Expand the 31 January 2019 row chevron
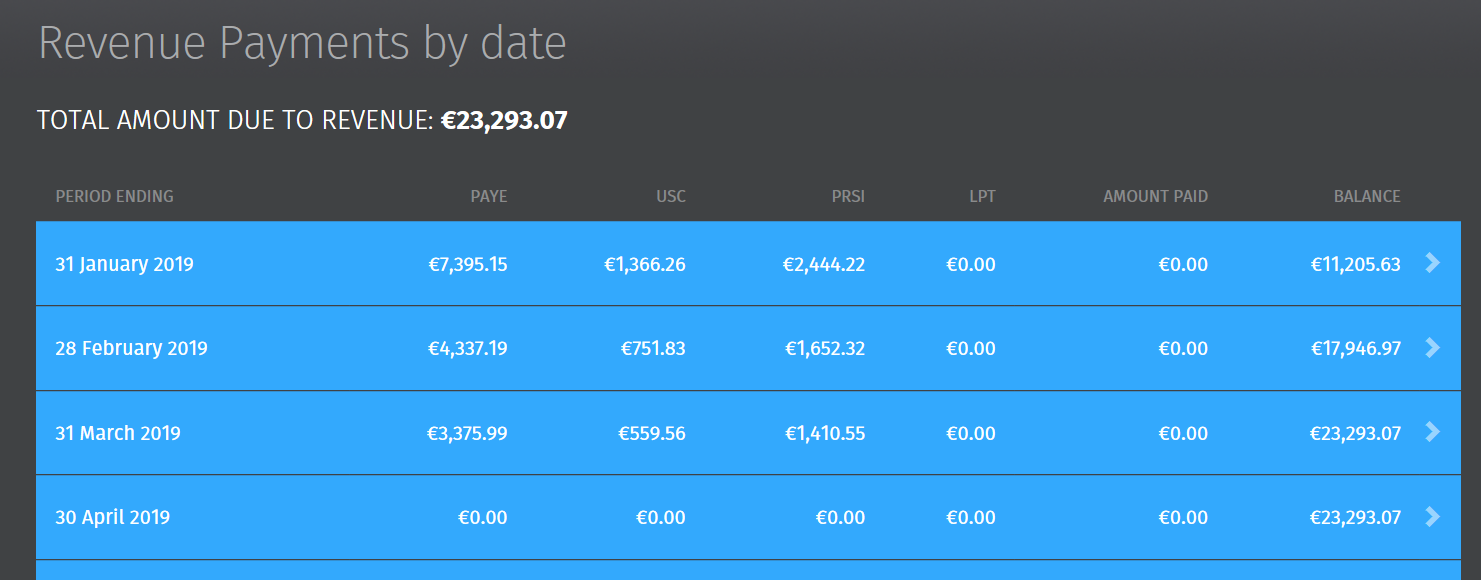 click(1432, 263)
